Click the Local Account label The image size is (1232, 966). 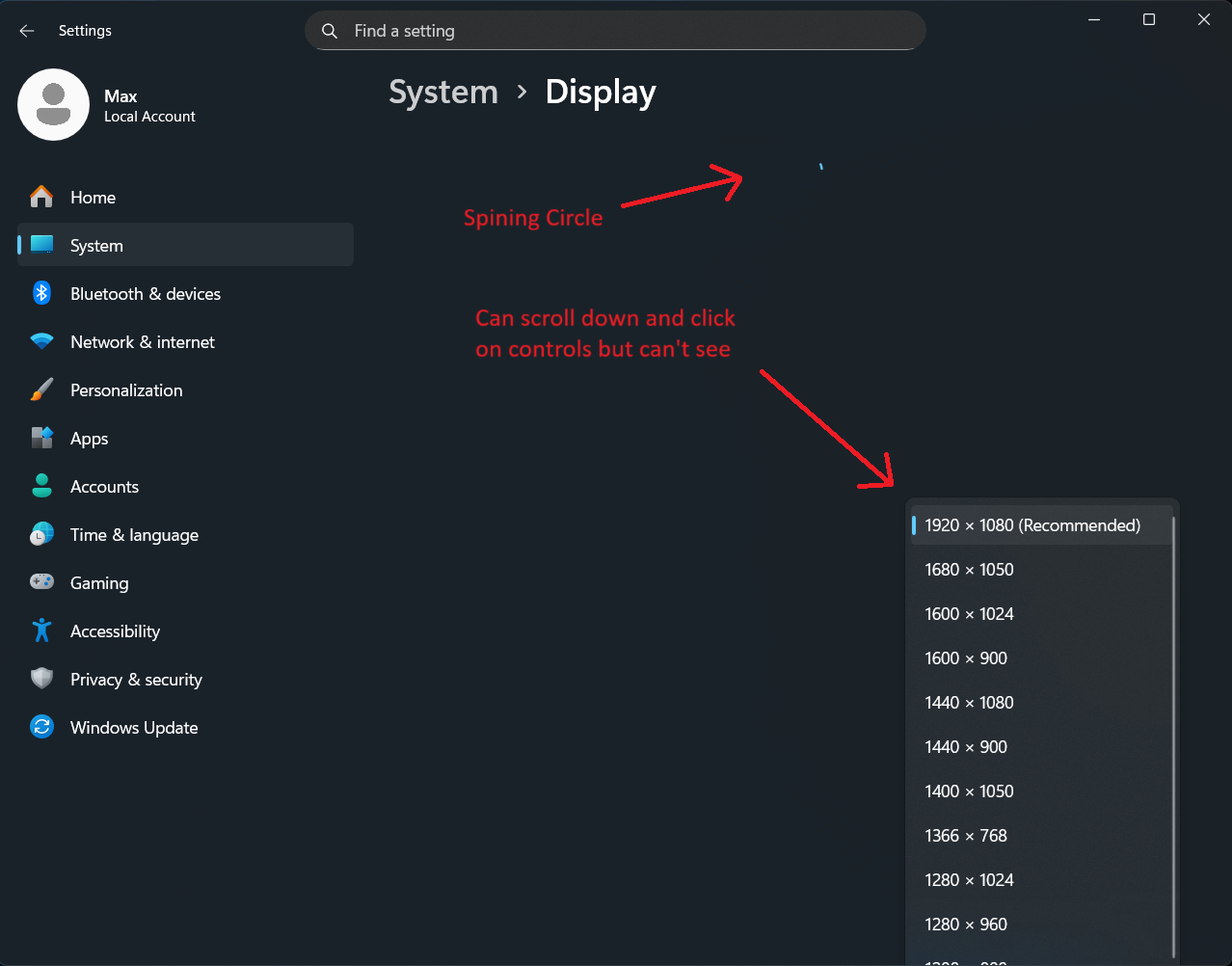point(149,117)
